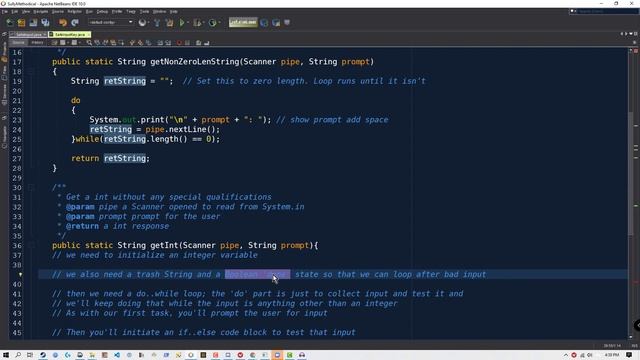Expand the system tray hidden icons chevron
Viewport: 640px width, 360px height.
pos(565,355)
